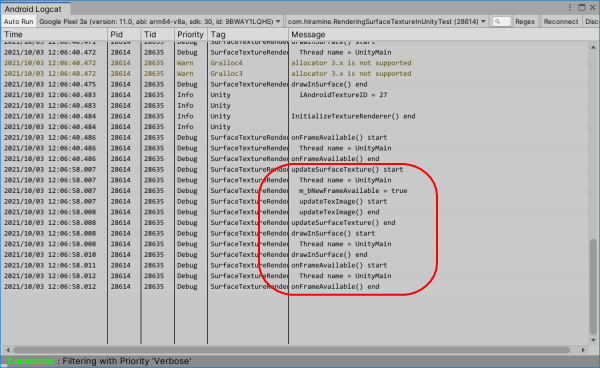
Task: Click the timestamp 2021/10/03 12:06:58.010
Action: click(x=50, y=255)
